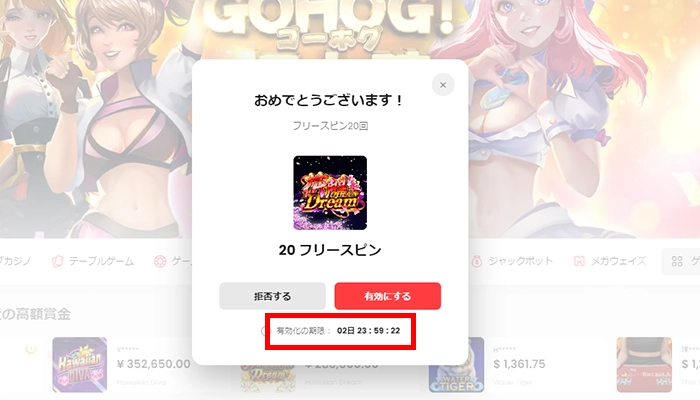Open the Baccarat game thumbnail on the right
The image size is (700, 400).
click(x=644, y=365)
